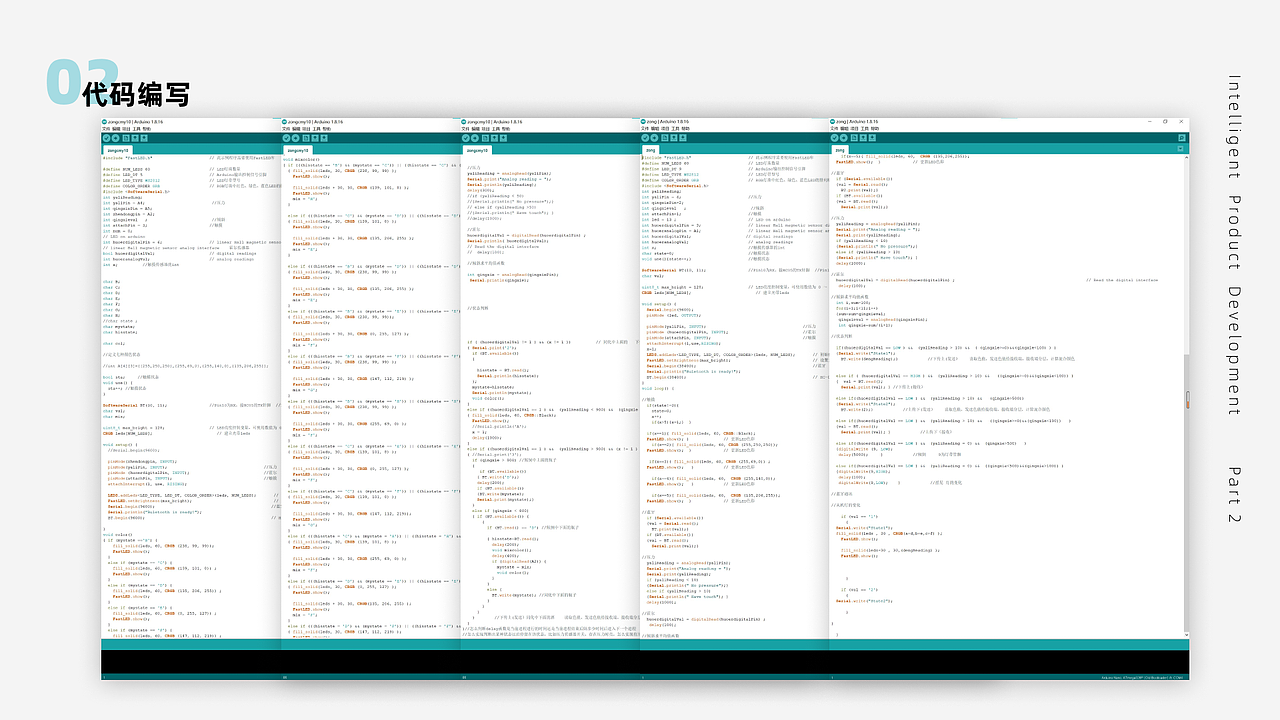Viewport: 1280px width, 720px height.
Task: Click New sketch in the third Arduino window
Action: tap(485, 138)
